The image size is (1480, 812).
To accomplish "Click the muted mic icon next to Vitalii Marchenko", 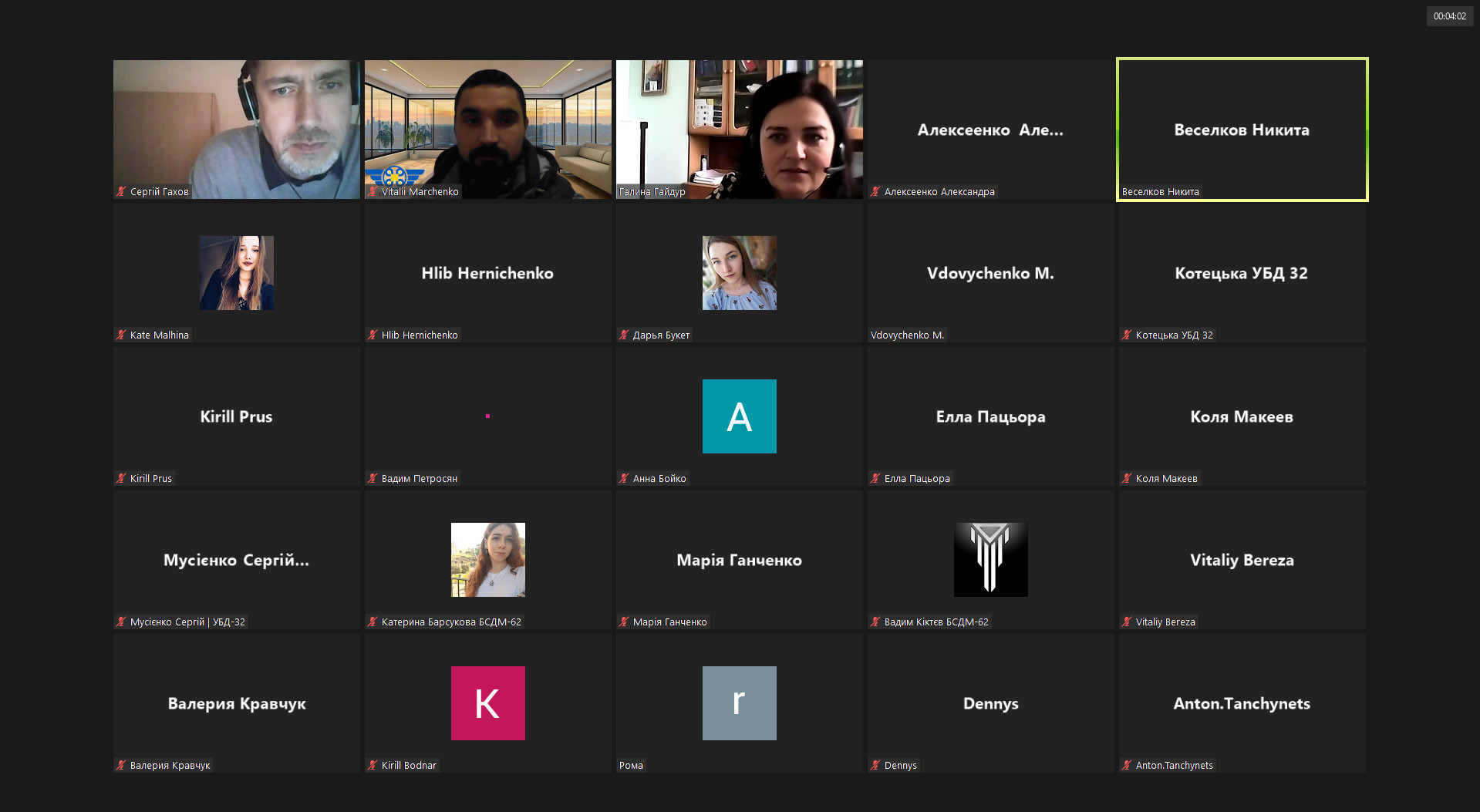I will point(373,191).
